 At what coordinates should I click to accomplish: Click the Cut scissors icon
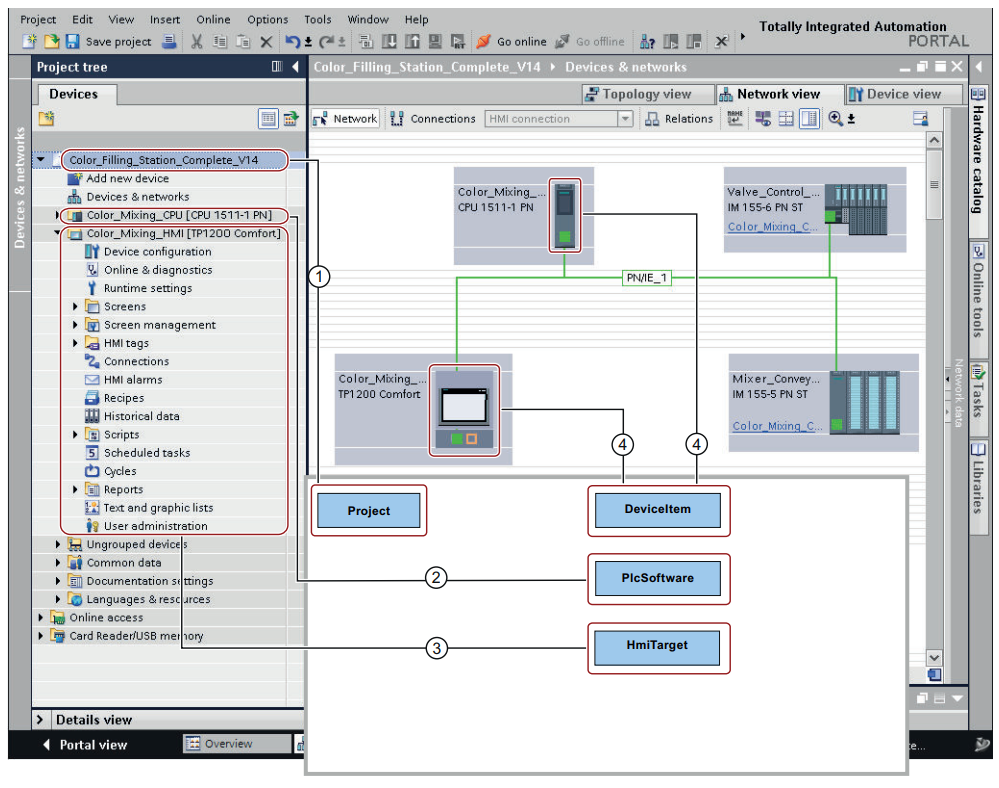[196, 42]
